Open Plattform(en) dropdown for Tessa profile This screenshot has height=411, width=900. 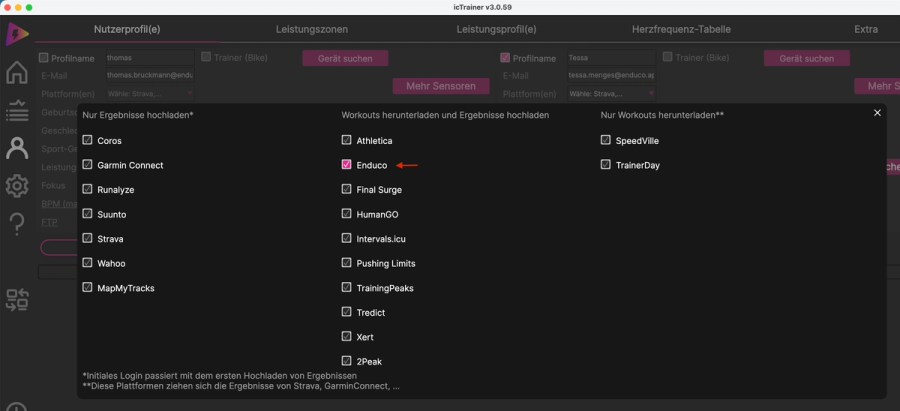tap(611, 93)
